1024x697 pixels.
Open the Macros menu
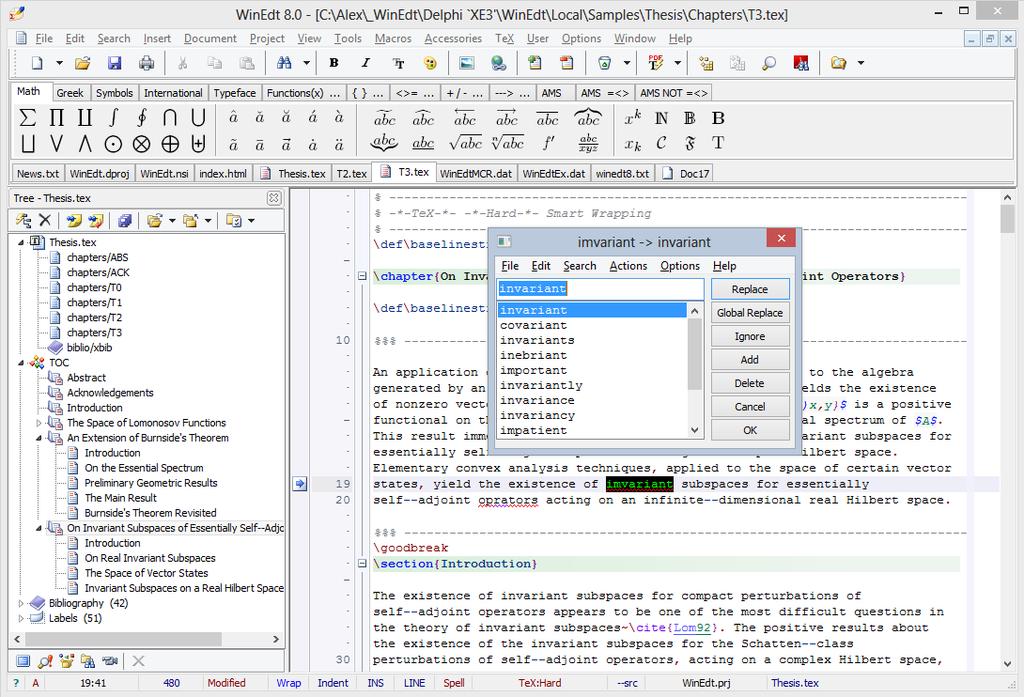pos(392,39)
